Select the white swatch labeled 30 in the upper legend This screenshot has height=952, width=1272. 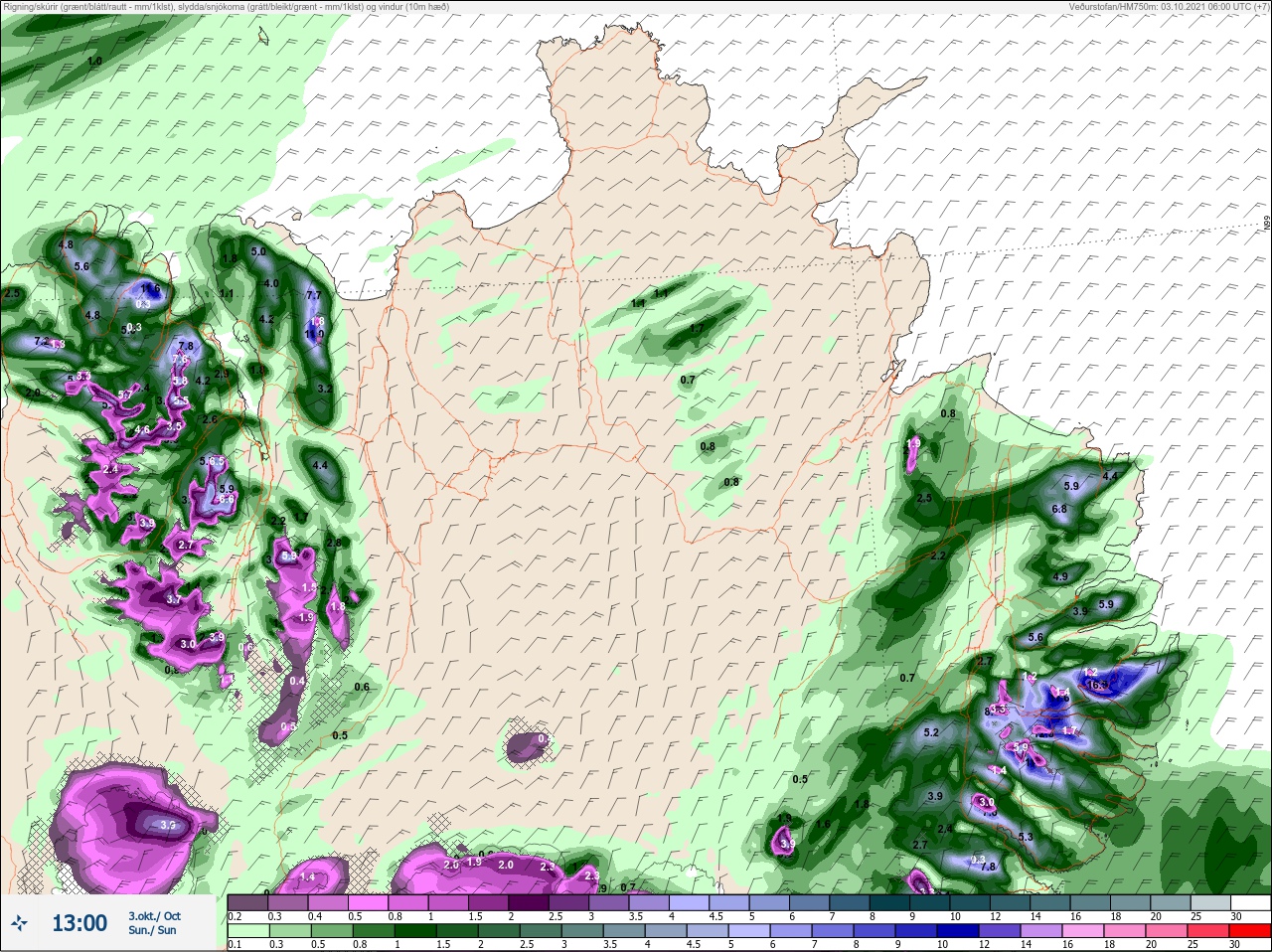tap(1250, 903)
